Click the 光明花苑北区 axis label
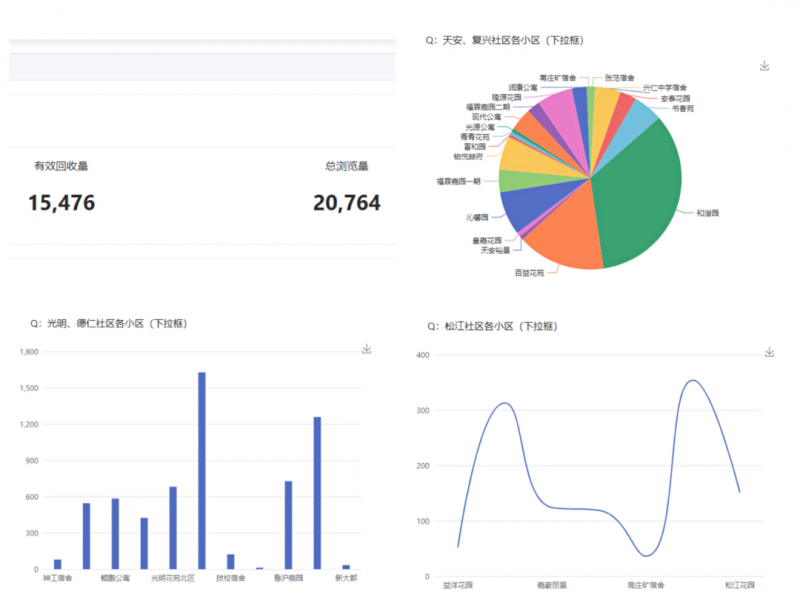The width and height of the screenshot is (800, 600). pyautogui.click(x=173, y=578)
